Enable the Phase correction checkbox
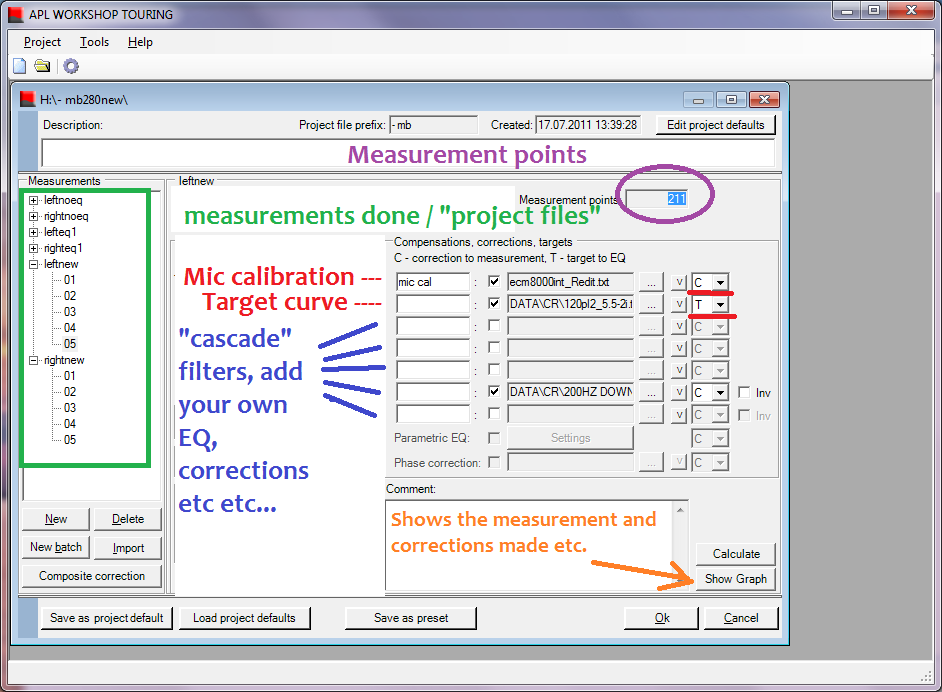Viewport: 942px width, 692px height. (x=494, y=463)
